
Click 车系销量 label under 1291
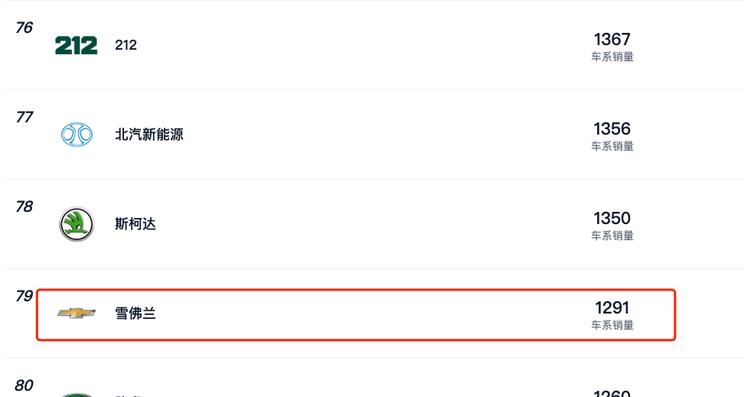pos(612,325)
